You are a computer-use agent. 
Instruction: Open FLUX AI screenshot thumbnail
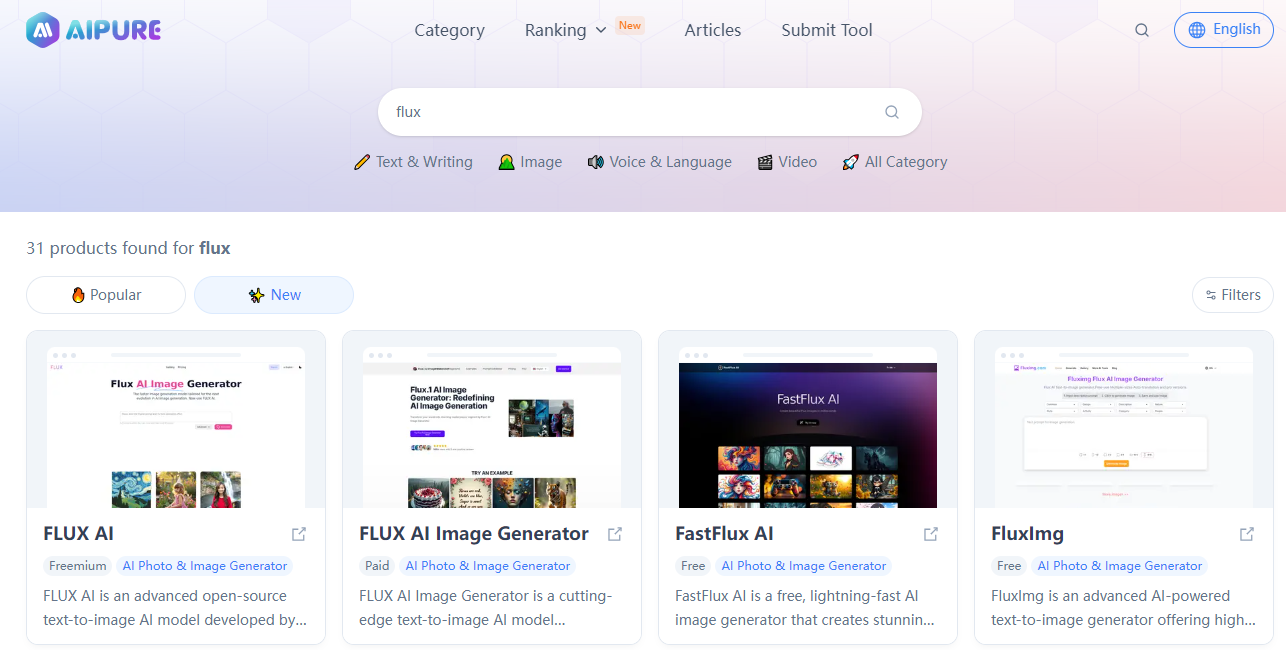point(176,428)
